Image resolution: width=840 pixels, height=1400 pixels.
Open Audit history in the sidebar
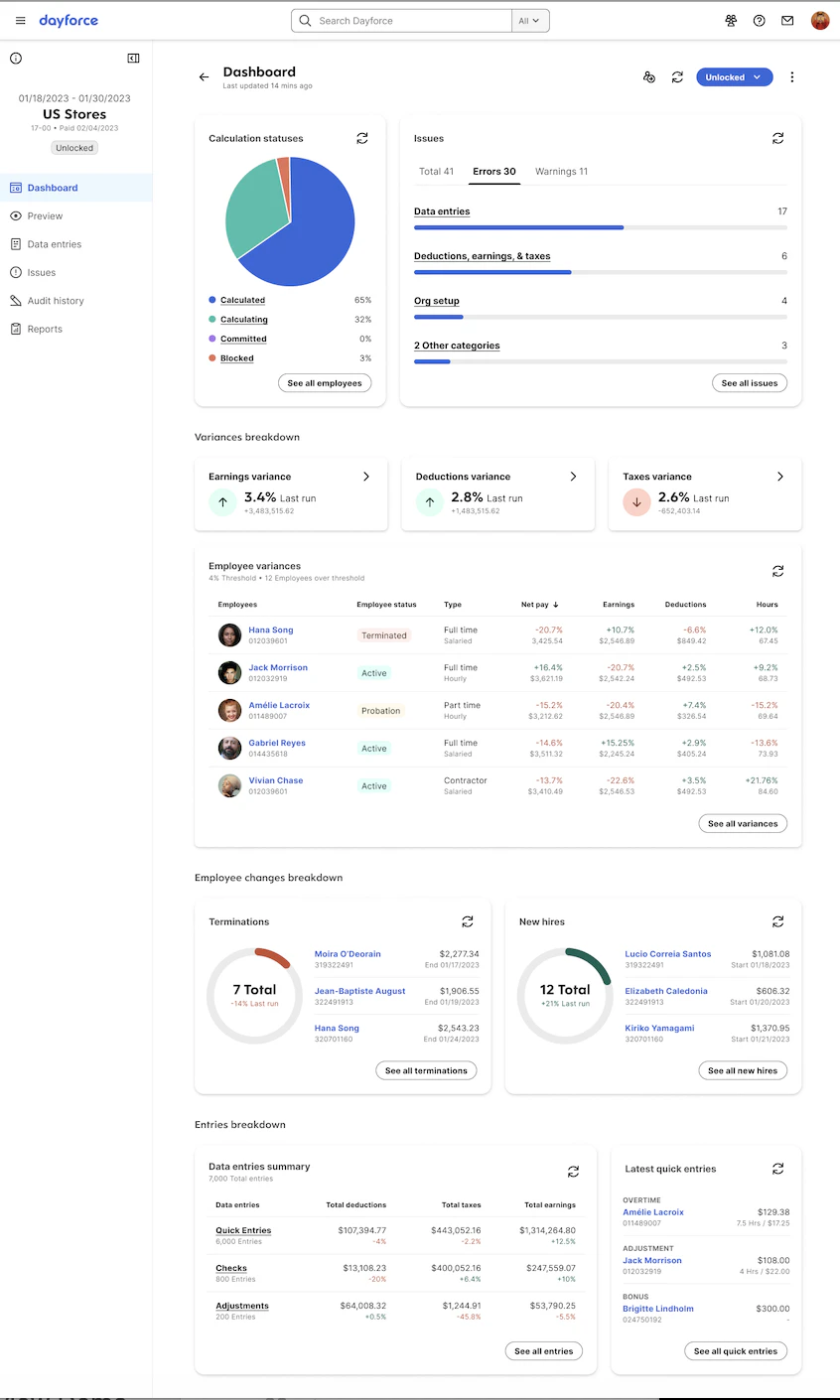tap(56, 301)
